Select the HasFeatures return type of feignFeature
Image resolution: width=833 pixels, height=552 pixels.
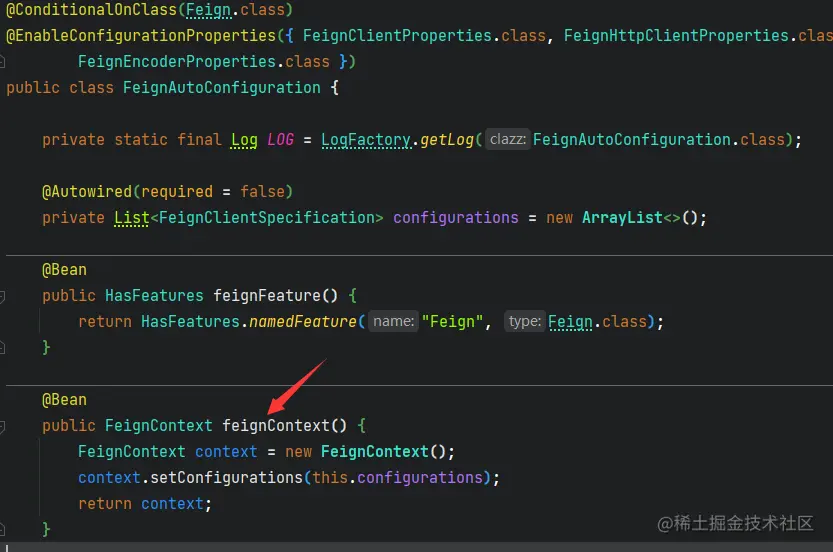pyautogui.click(x=154, y=296)
